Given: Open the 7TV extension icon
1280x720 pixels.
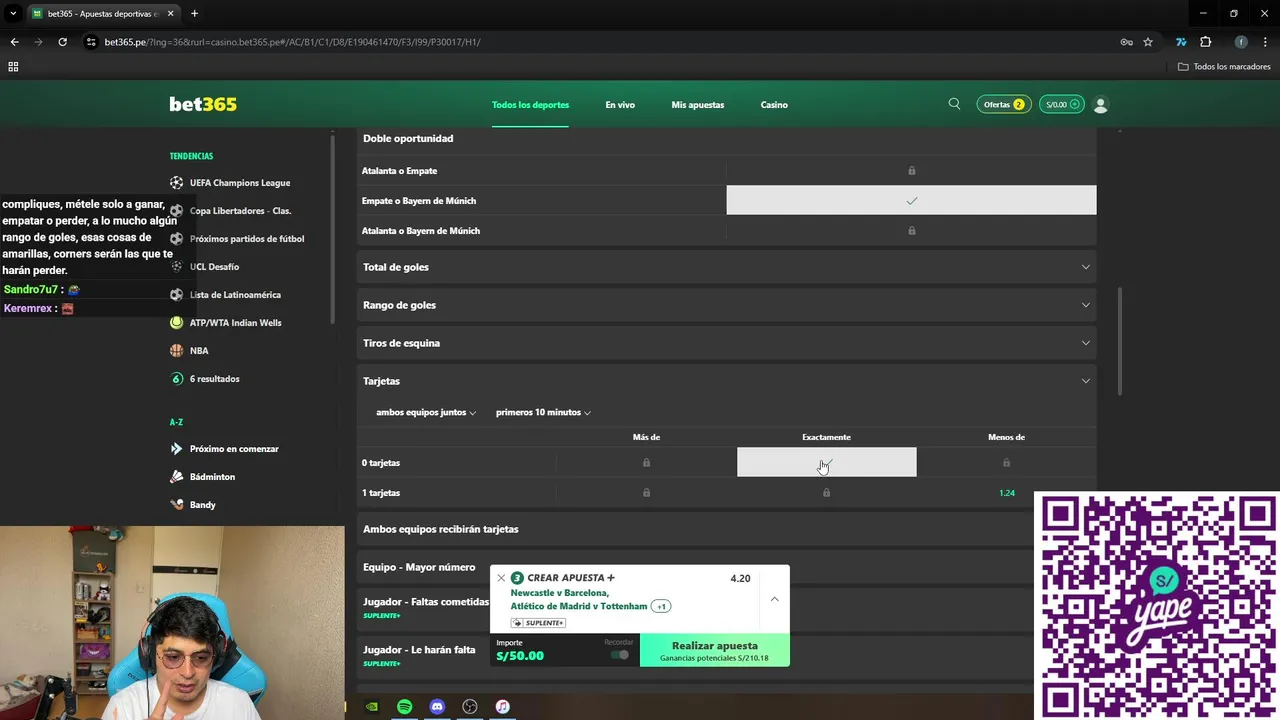Looking at the screenshot, I should click(x=1181, y=42).
